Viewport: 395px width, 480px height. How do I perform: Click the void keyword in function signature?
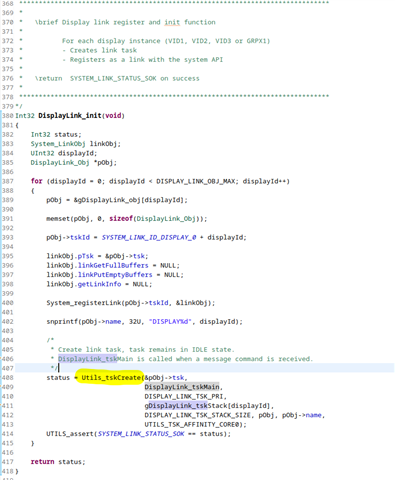(x=113, y=116)
